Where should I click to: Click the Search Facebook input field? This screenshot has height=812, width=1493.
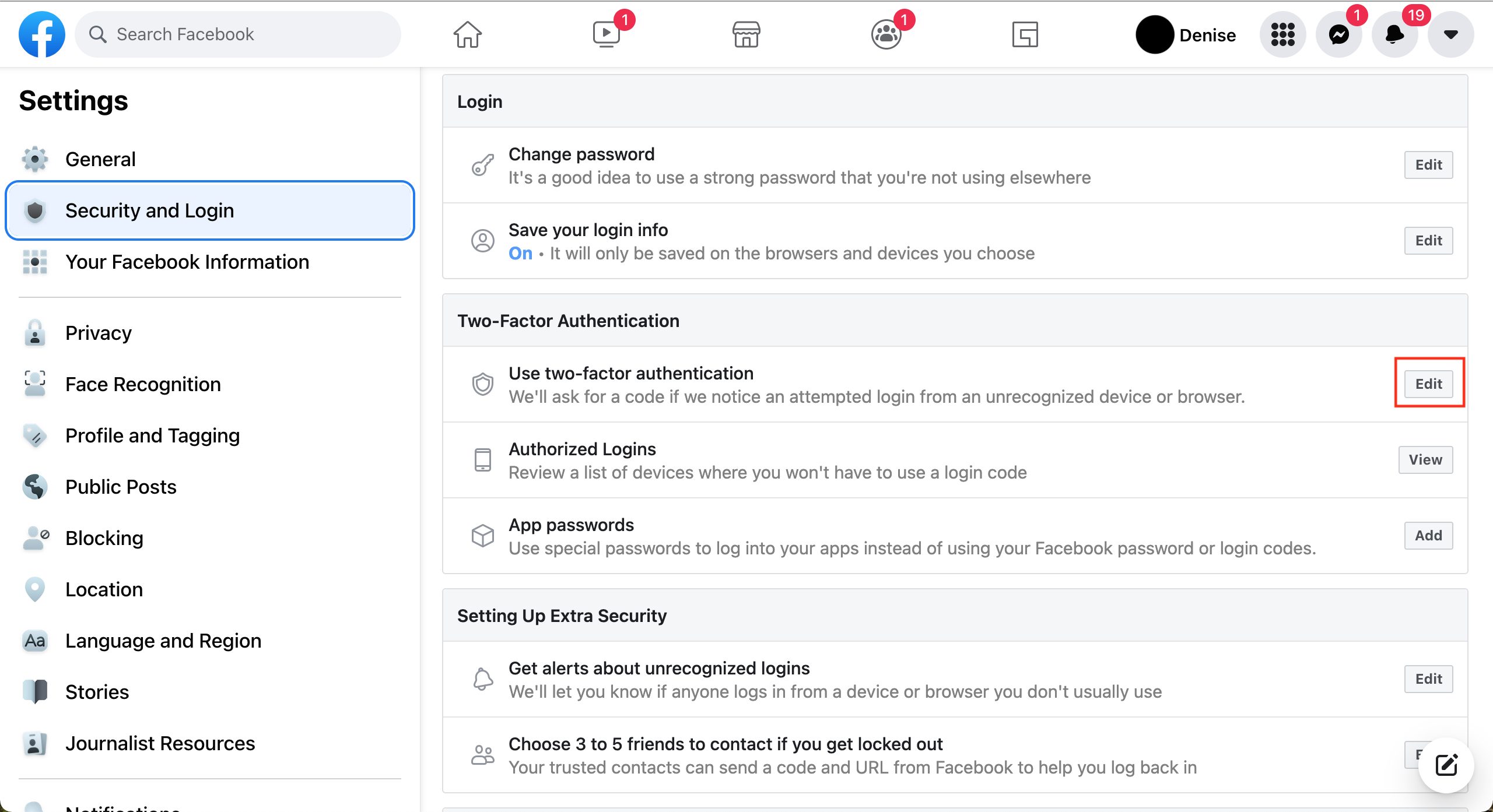pos(239,33)
